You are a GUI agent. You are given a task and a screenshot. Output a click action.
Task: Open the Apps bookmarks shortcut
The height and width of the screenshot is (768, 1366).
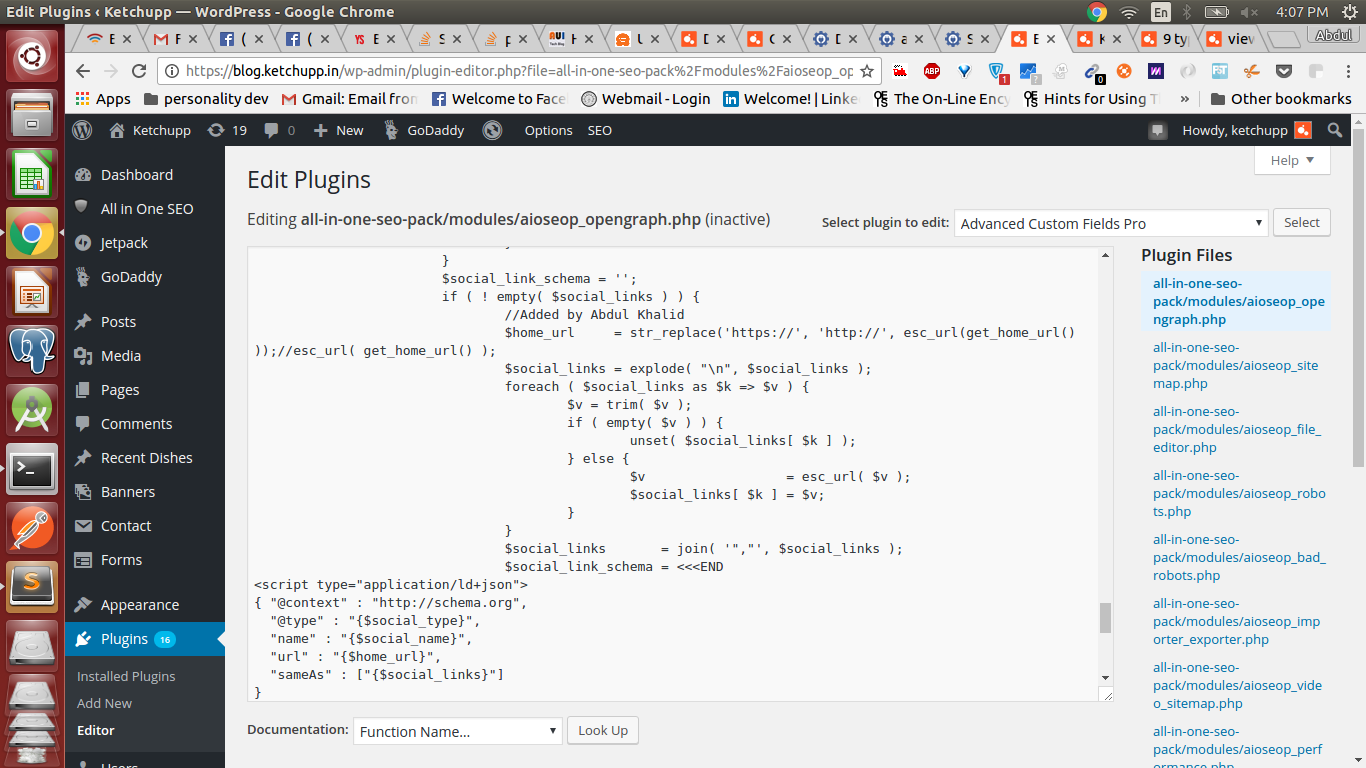(x=103, y=99)
